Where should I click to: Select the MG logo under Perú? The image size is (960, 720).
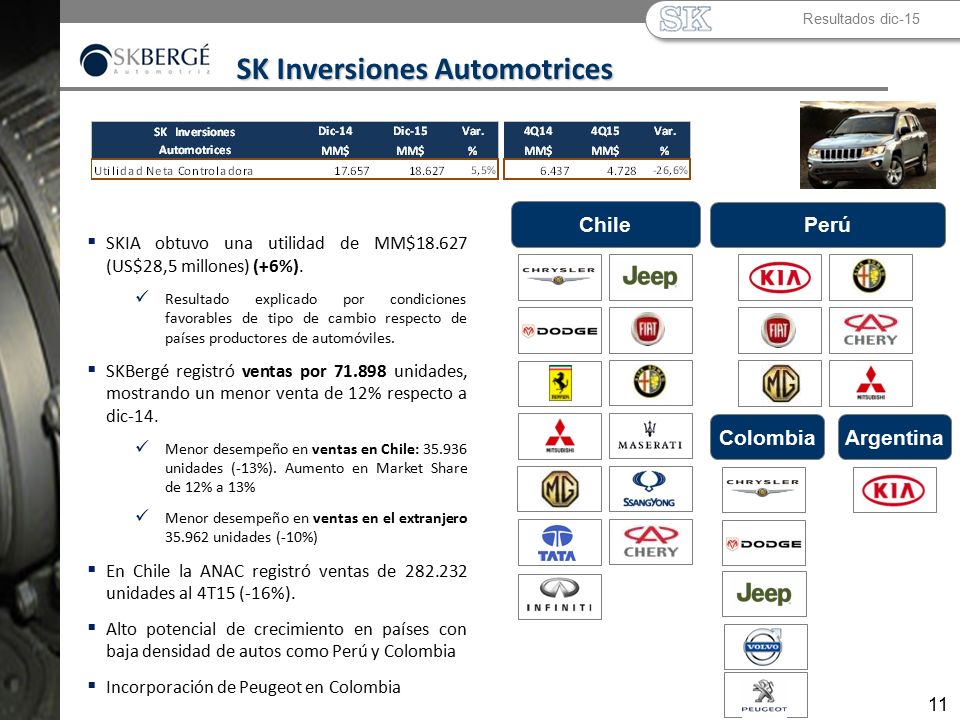pos(779,384)
